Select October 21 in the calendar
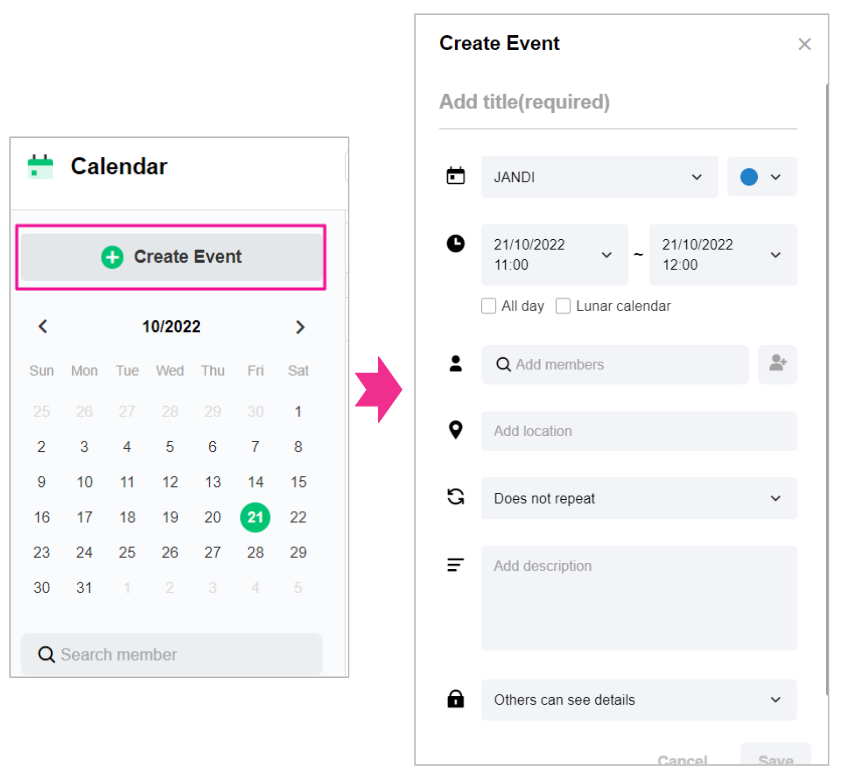Screen dimensions: 843x775 [x=255, y=517]
